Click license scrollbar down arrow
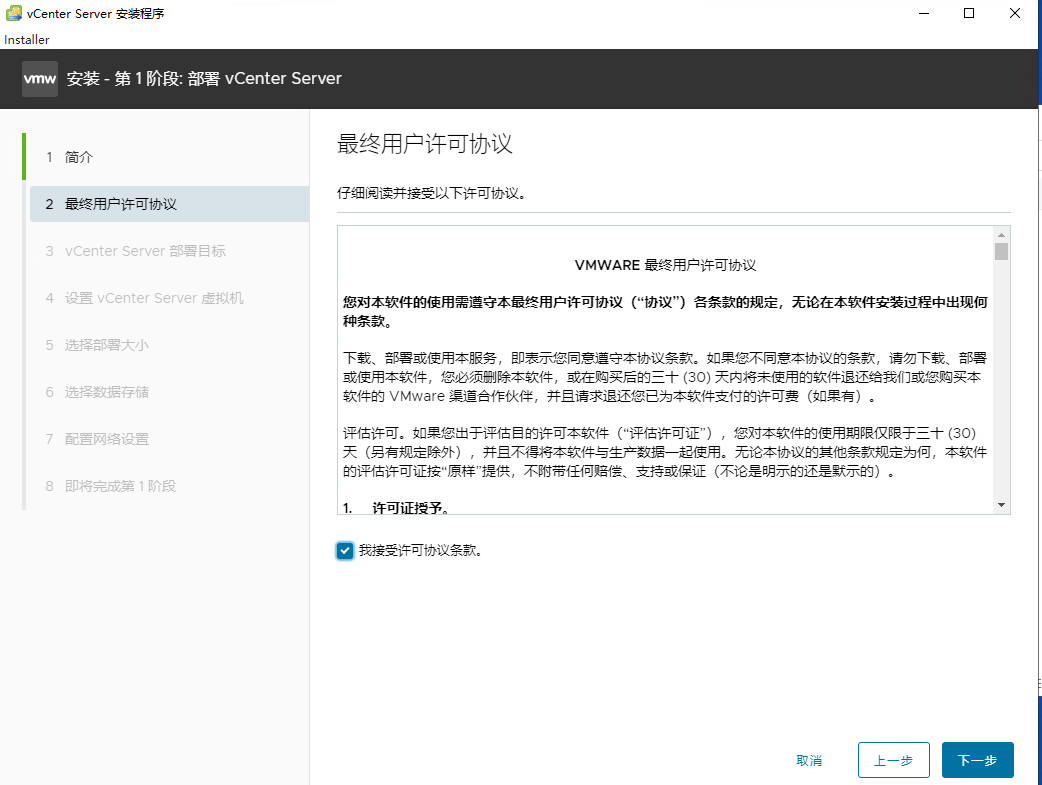This screenshot has width=1042, height=785. point(1001,505)
